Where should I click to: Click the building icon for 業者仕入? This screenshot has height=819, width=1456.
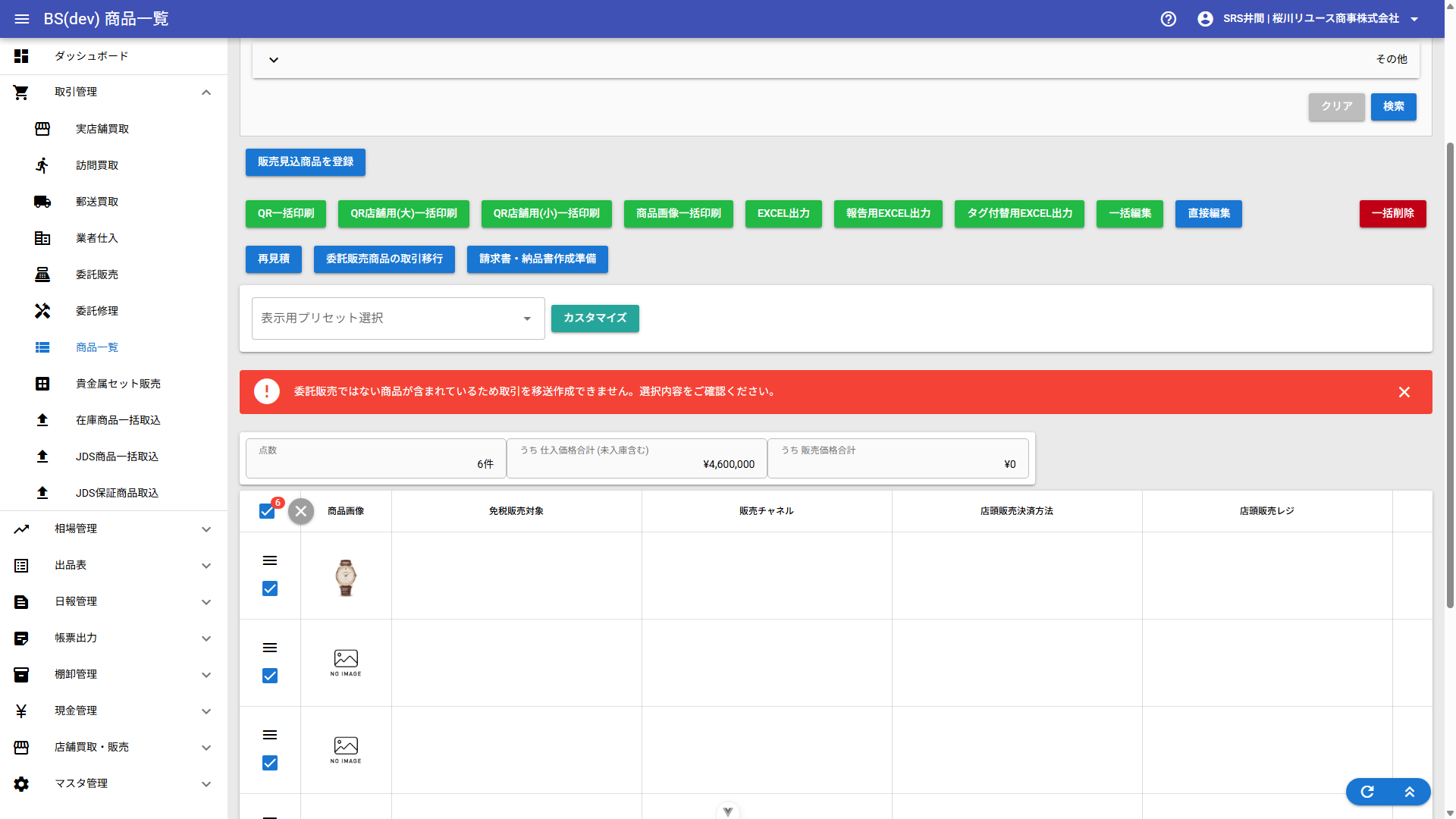(42, 238)
